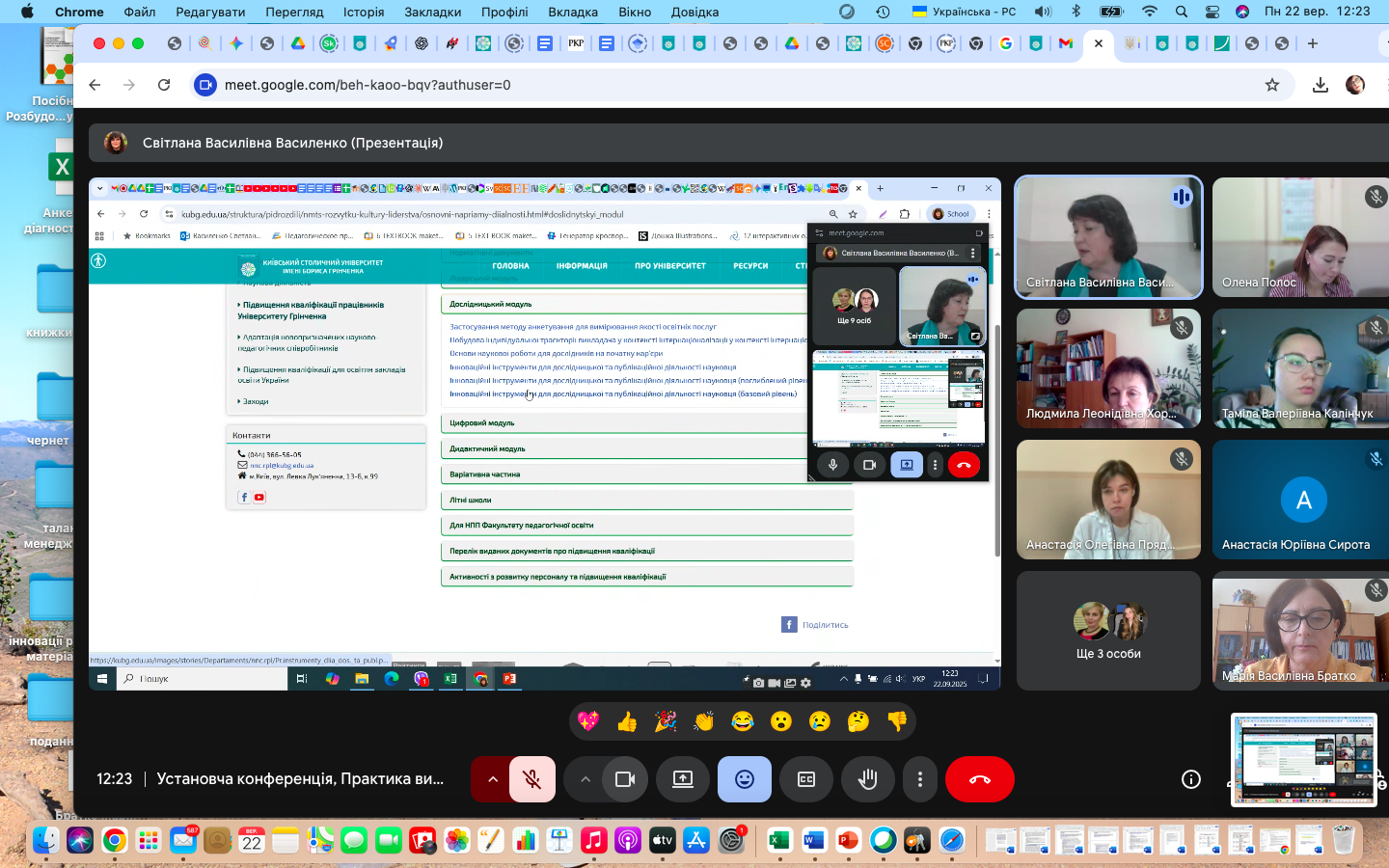Leave the call with the red button
The width and height of the screenshot is (1389, 868).
click(979, 779)
